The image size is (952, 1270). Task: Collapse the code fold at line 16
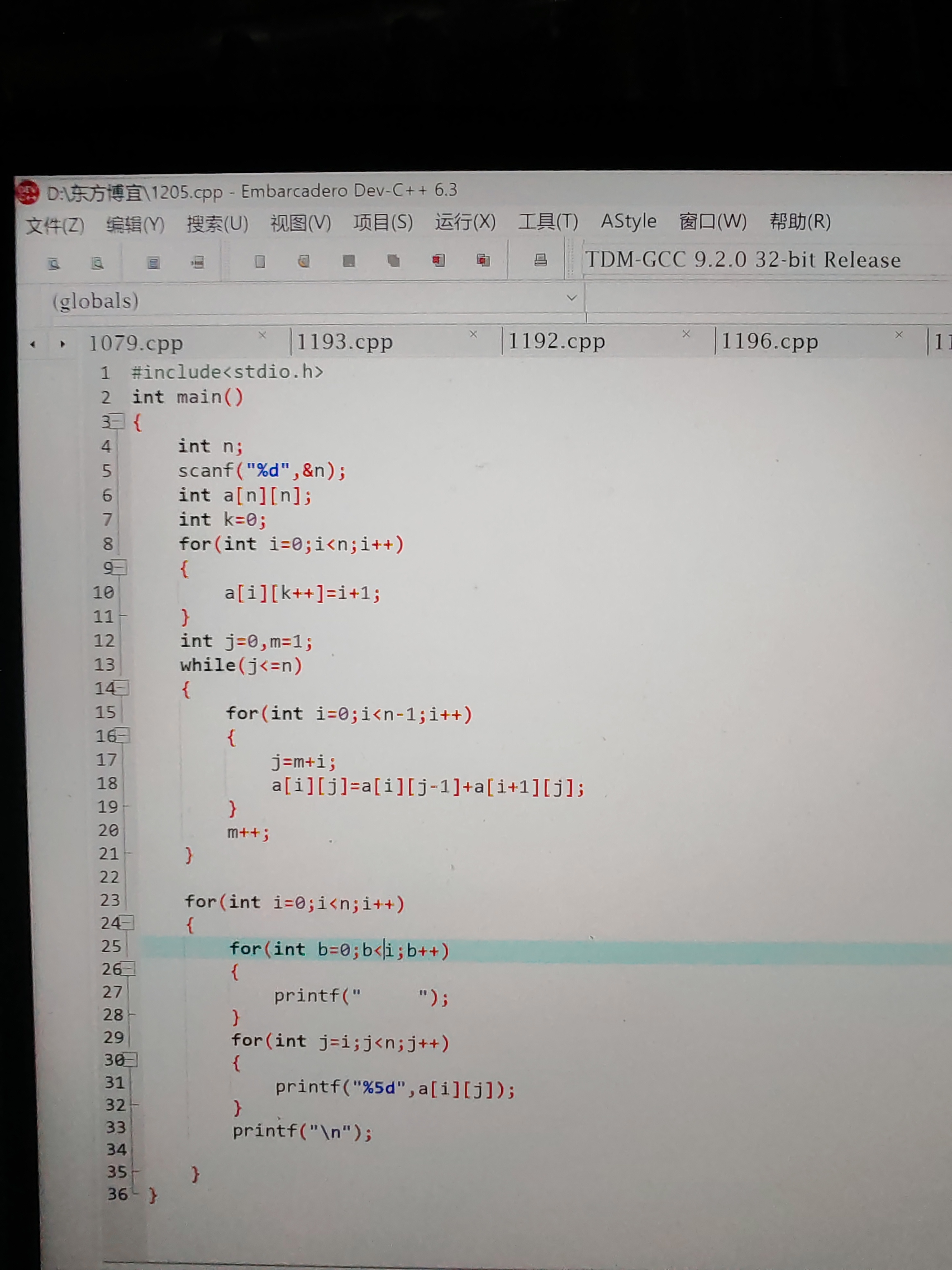point(123,735)
